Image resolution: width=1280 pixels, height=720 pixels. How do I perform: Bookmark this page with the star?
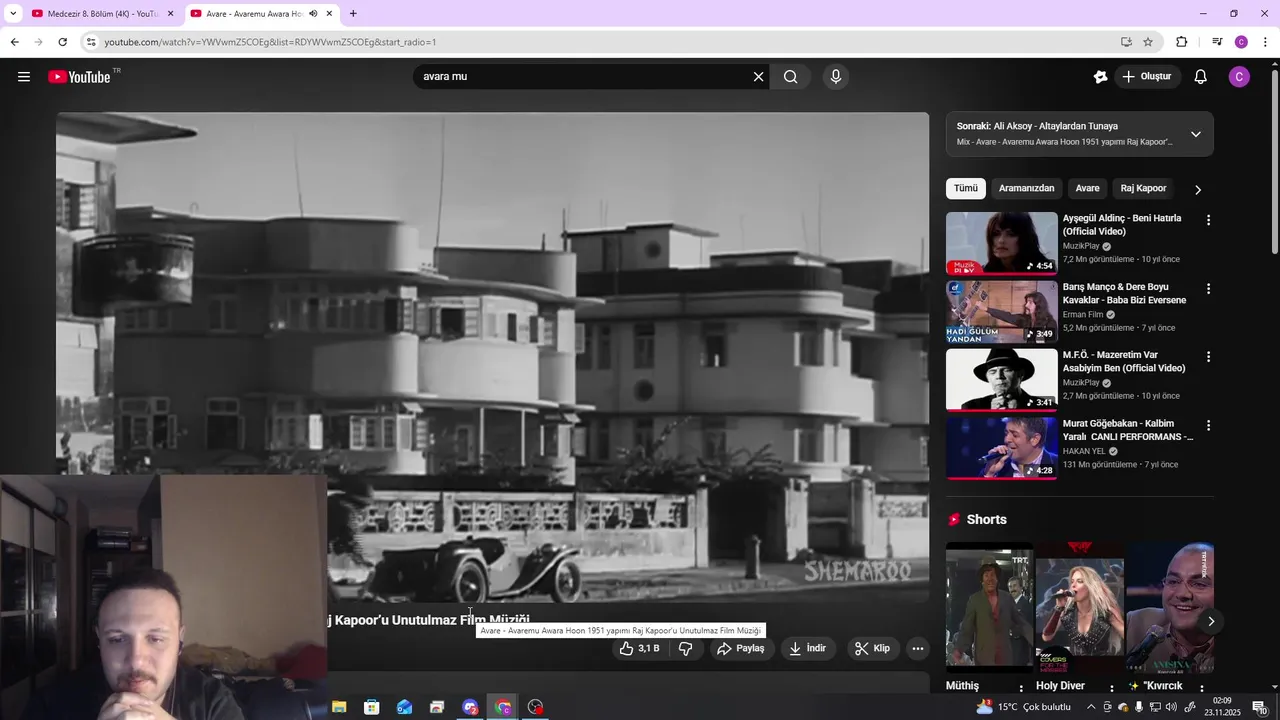coord(1148,42)
